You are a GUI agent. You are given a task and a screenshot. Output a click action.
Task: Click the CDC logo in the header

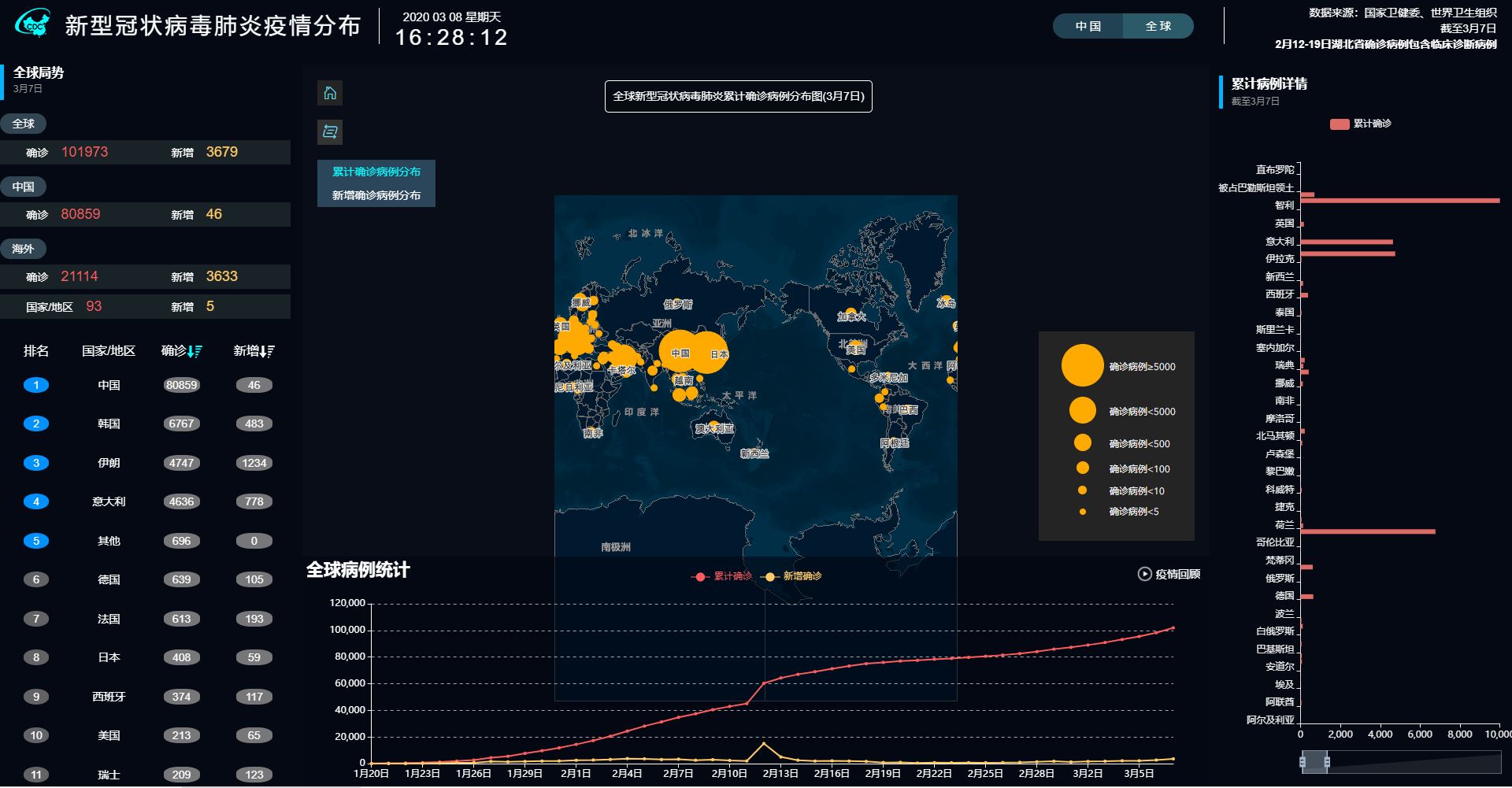coord(32,24)
